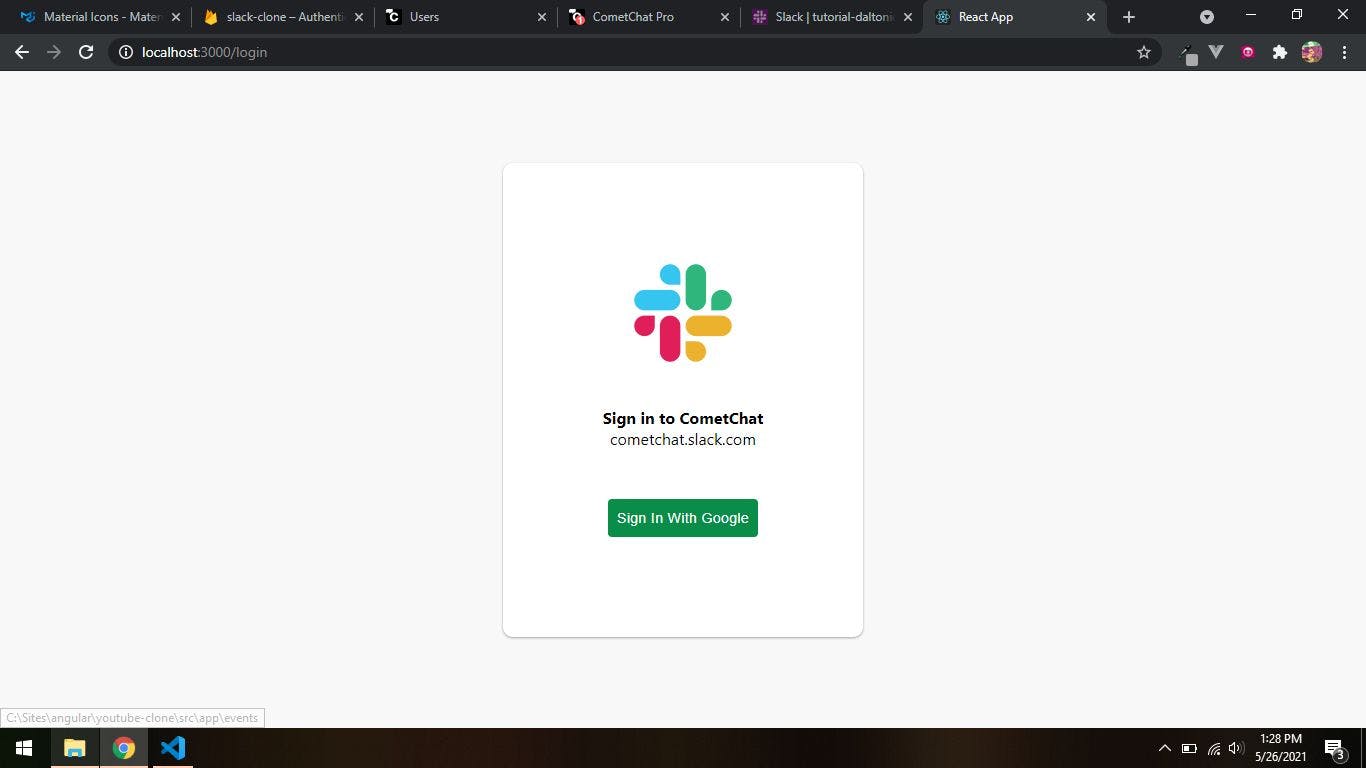The height and width of the screenshot is (768, 1366).
Task: Open the Vue devtools extension icon
Action: (x=1215, y=52)
